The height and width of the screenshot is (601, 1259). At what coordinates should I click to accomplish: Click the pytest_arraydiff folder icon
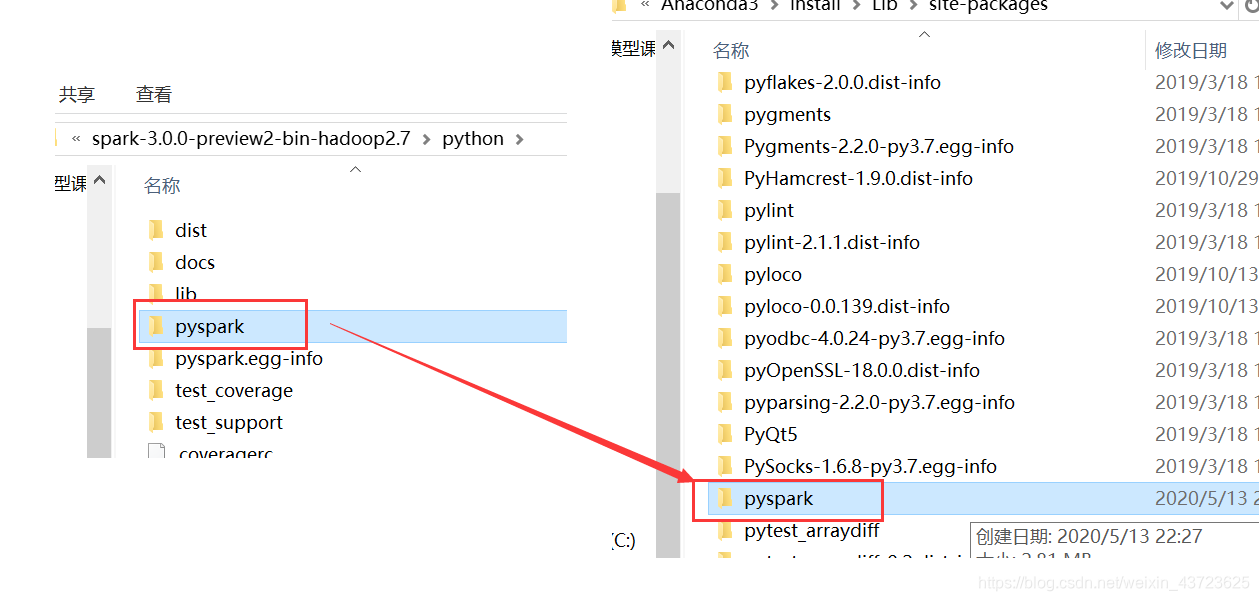tap(726, 530)
